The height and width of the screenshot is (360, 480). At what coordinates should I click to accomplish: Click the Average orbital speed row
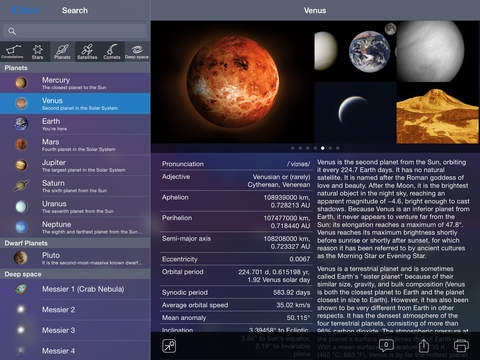[235, 305]
